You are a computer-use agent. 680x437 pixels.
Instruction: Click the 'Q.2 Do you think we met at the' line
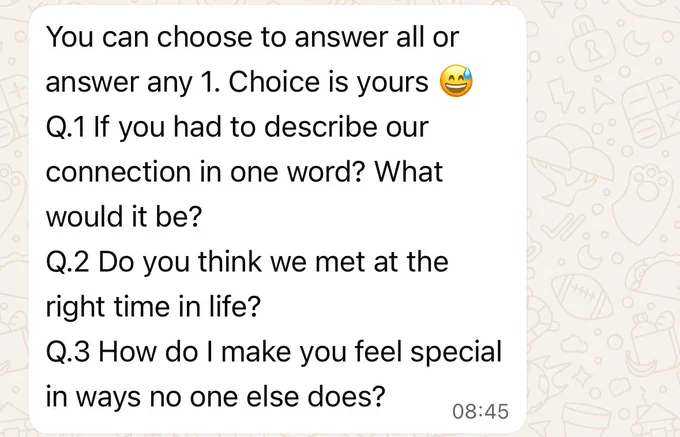pos(247,261)
